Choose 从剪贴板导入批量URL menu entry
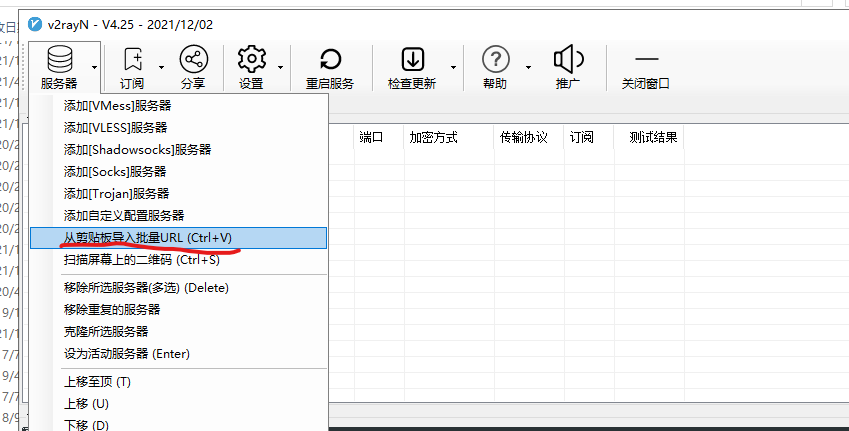The width and height of the screenshot is (849, 431). pos(147,238)
